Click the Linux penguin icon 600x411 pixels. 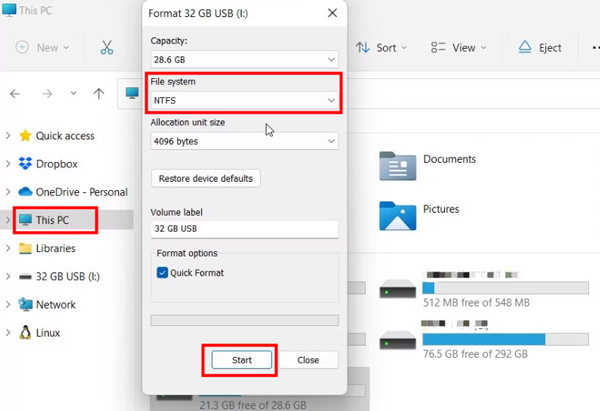pyautogui.click(x=25, y=333)
